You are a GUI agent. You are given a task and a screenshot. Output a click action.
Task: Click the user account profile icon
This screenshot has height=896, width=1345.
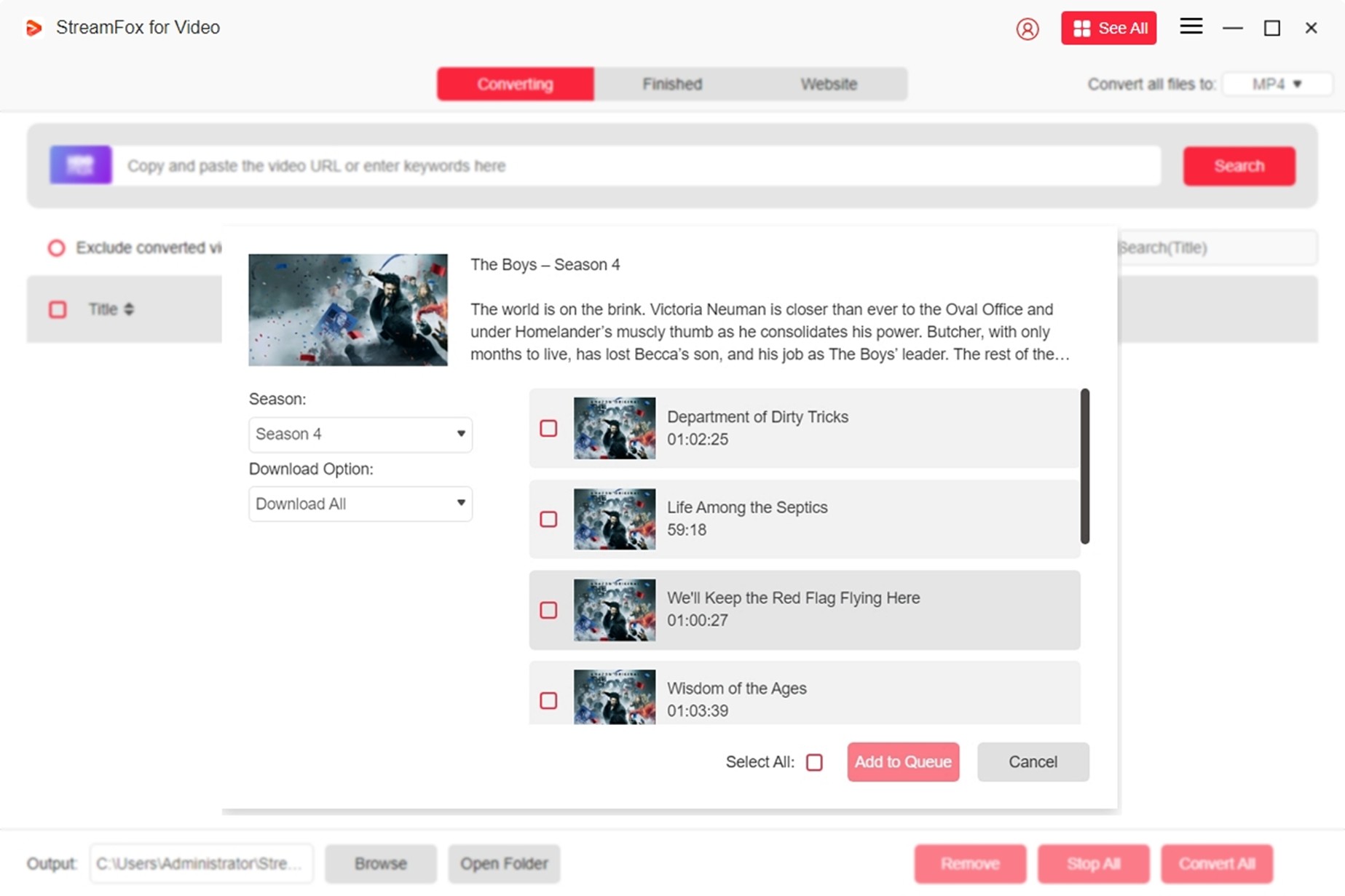pos(1027,28)
